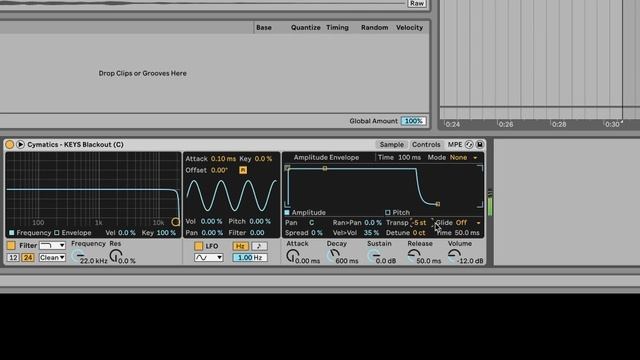
Task: Open the MPE tab
Action: click(x=455, y=144)
